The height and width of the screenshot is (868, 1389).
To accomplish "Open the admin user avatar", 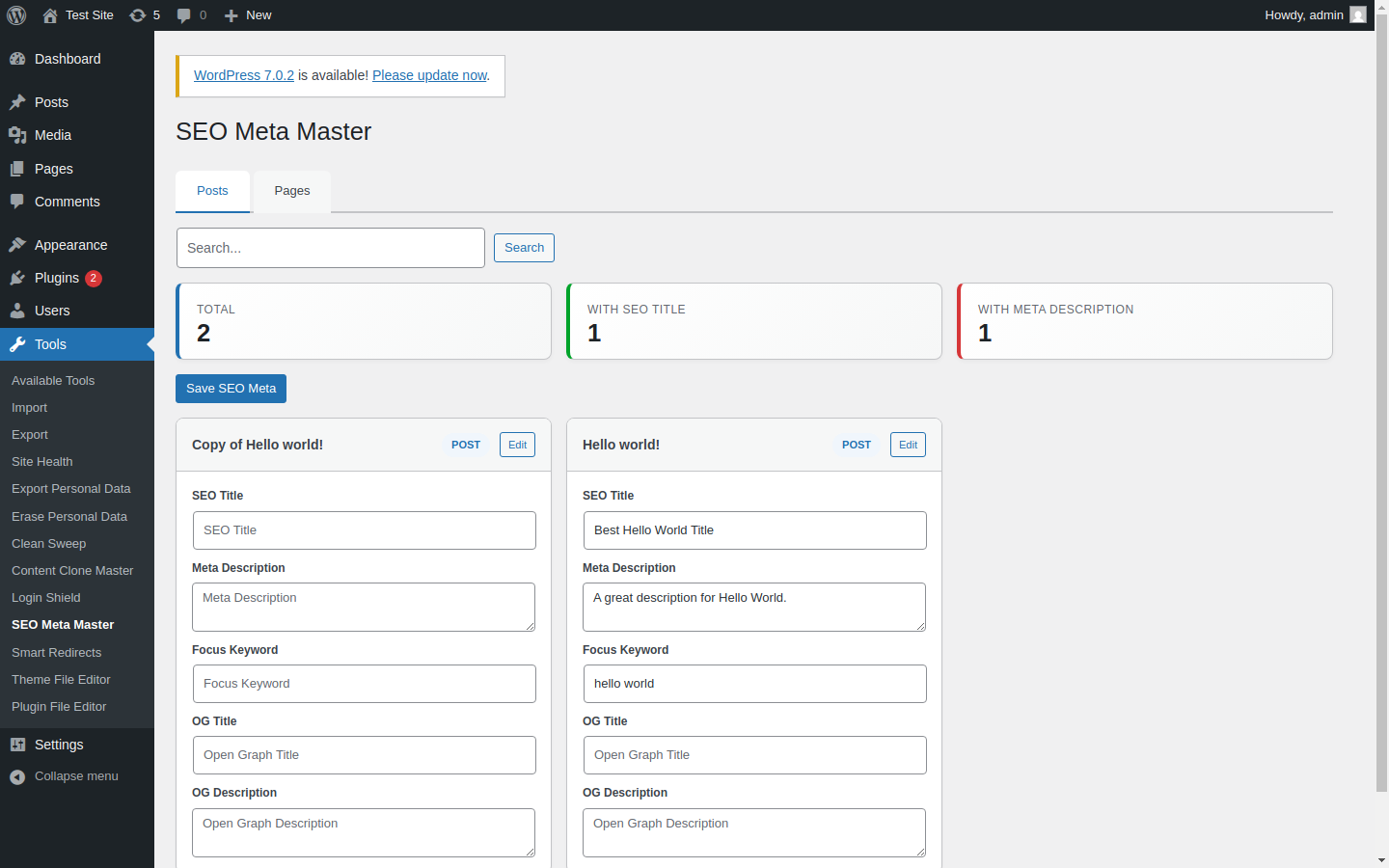I will [x=1358, y=15].
